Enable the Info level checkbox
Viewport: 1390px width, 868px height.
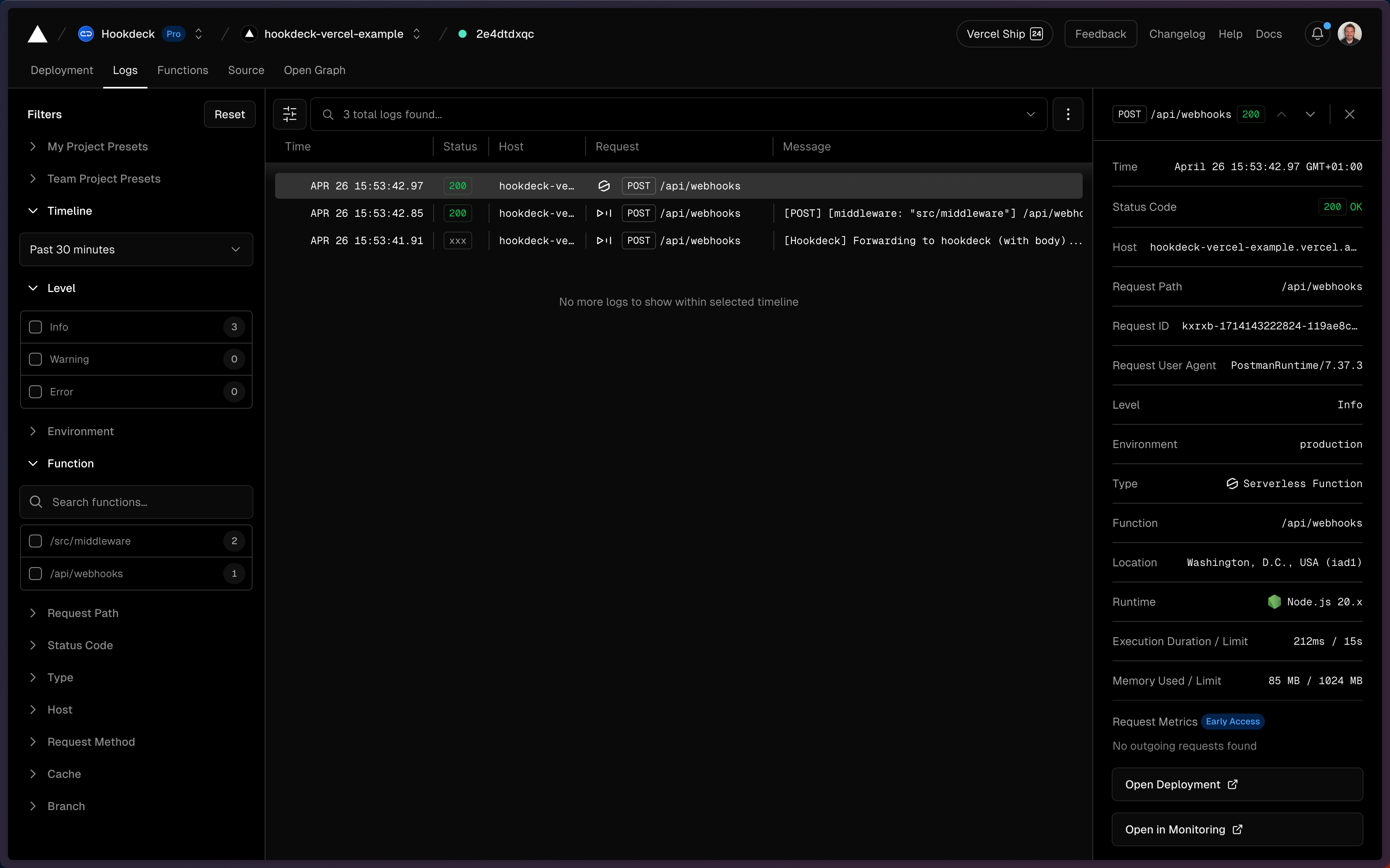[35, 327]
